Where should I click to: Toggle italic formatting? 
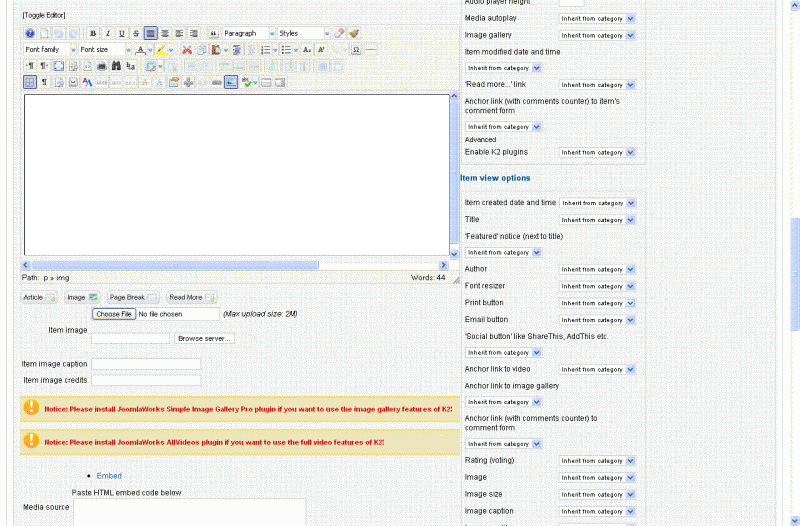(x=107, y=34)
